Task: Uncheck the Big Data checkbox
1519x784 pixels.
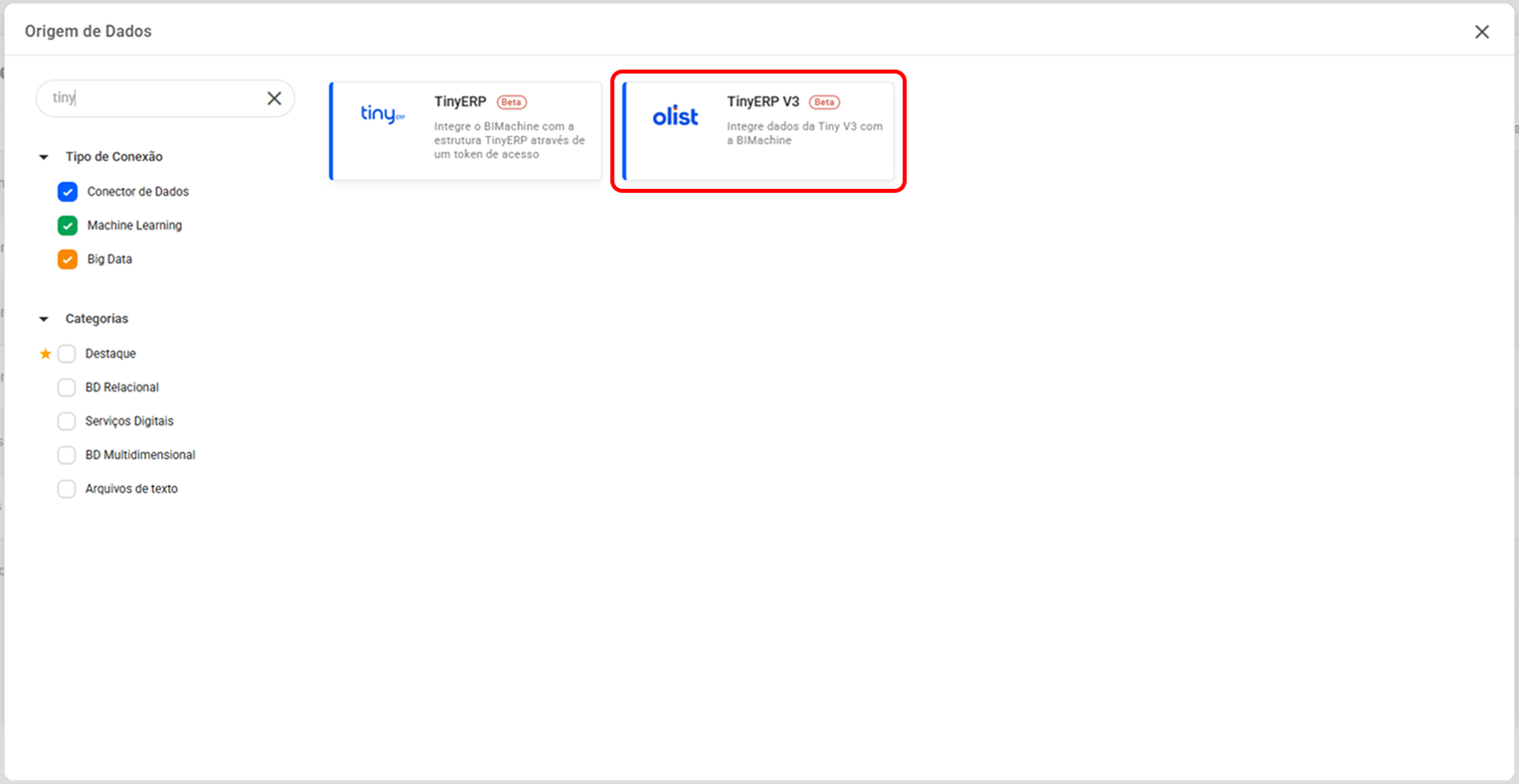Action: [68, 259]
